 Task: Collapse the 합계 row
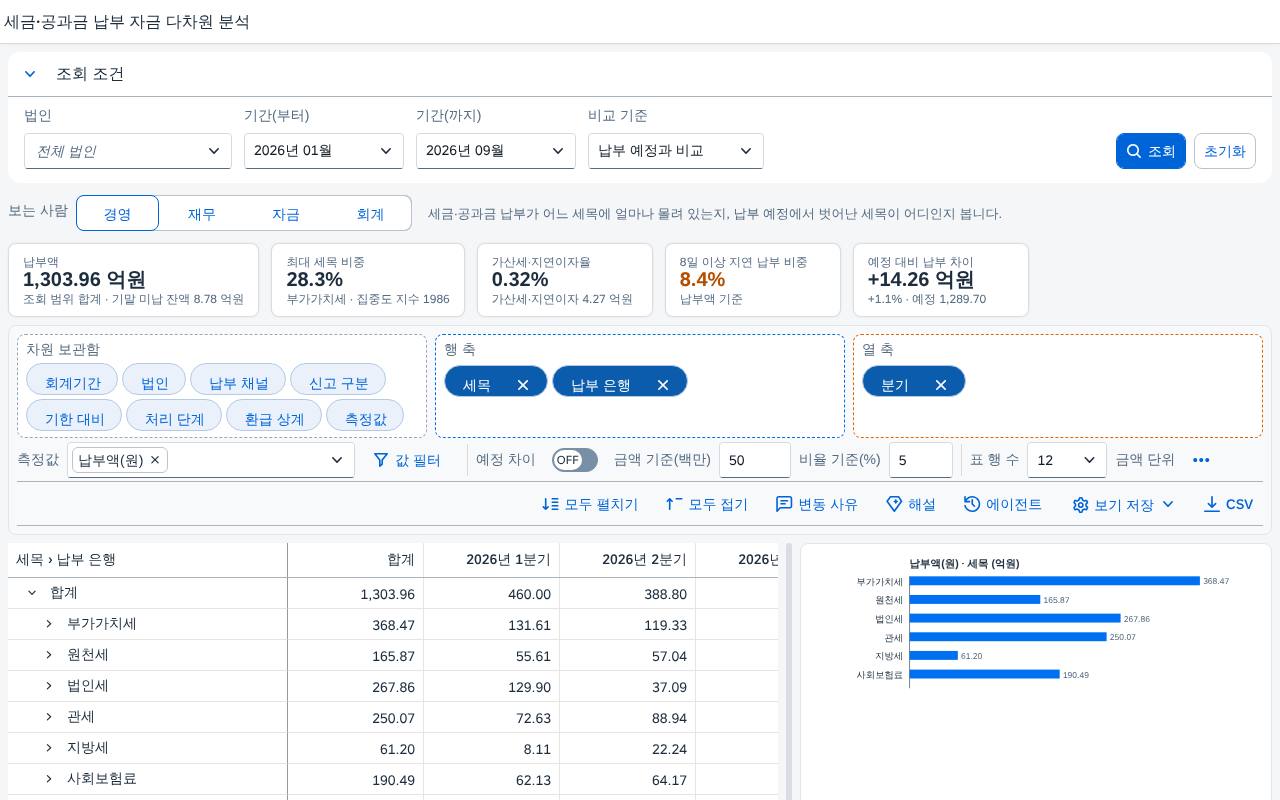tap(32, 593)
